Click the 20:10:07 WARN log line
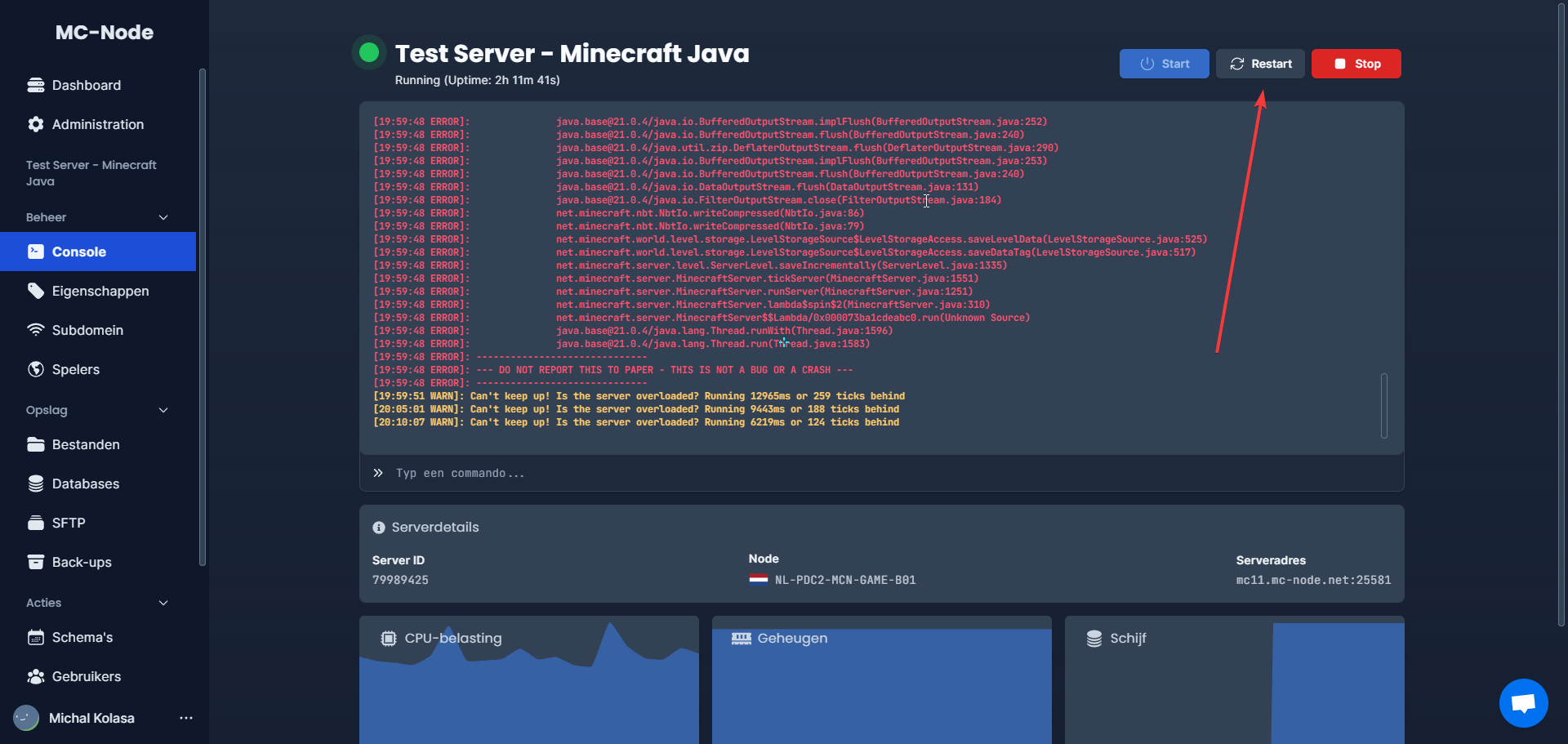1568x744 pixels. pyautogui.click(x=636, y=422)
